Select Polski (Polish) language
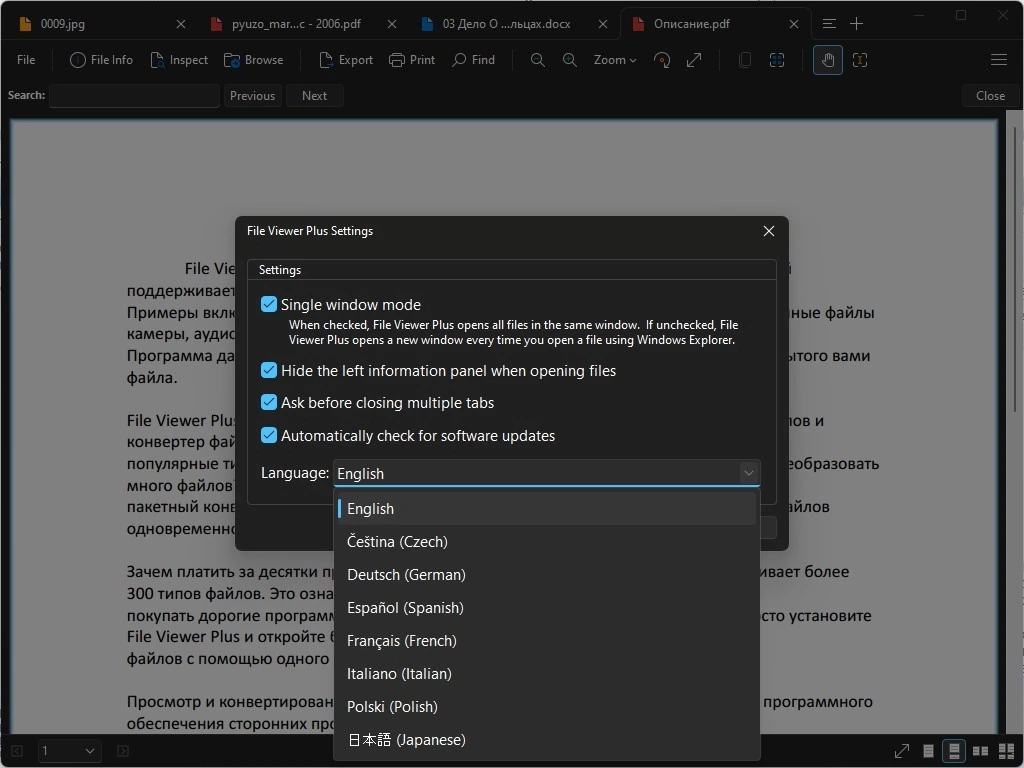 (547, 707)
